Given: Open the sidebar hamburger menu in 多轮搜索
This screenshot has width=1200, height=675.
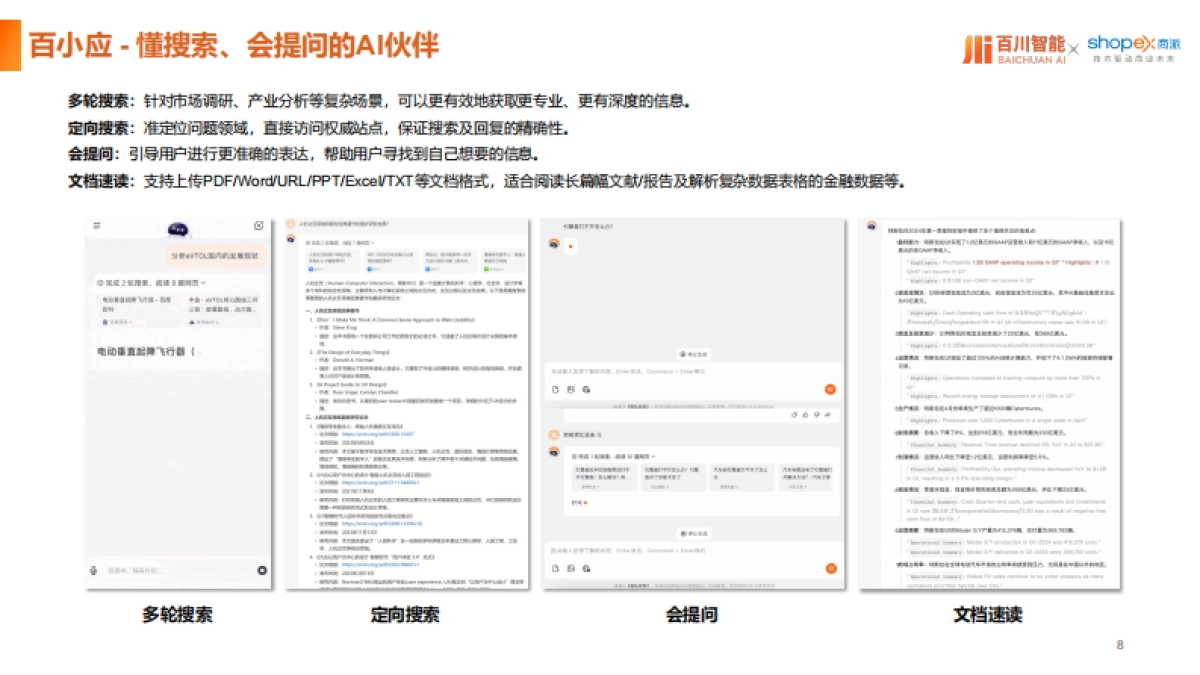Looking at the screenshot, I should click(97, 224).
